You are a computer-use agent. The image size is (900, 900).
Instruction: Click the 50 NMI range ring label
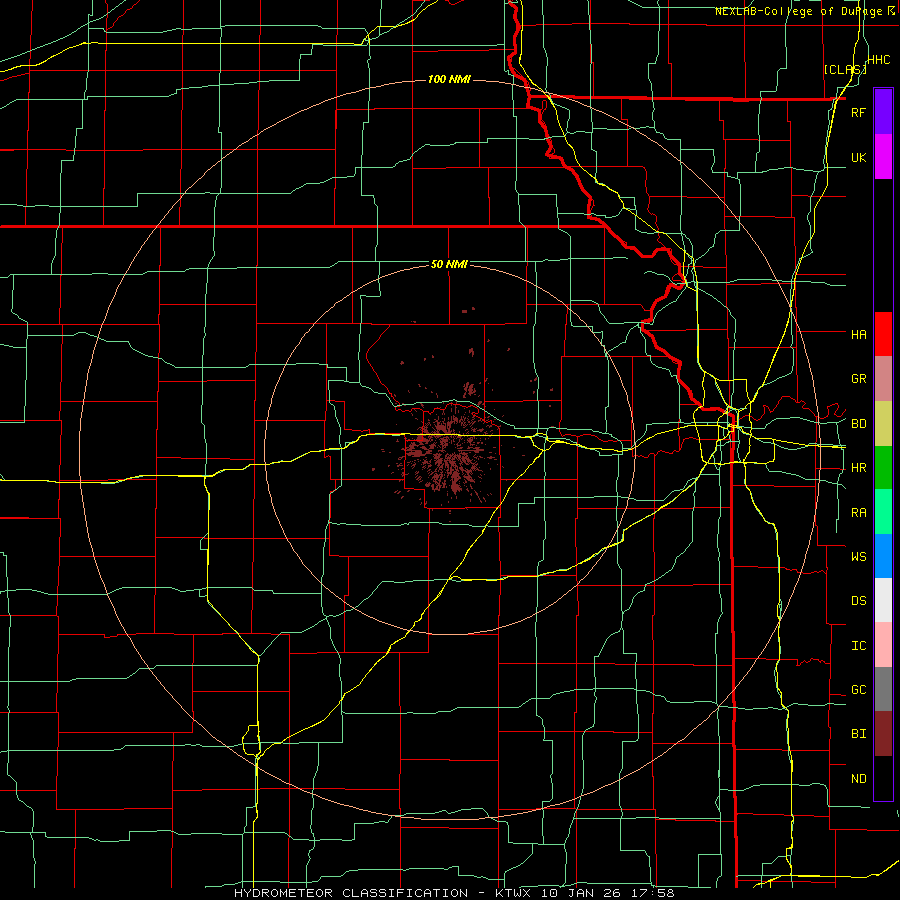click(x=449, y=264)
